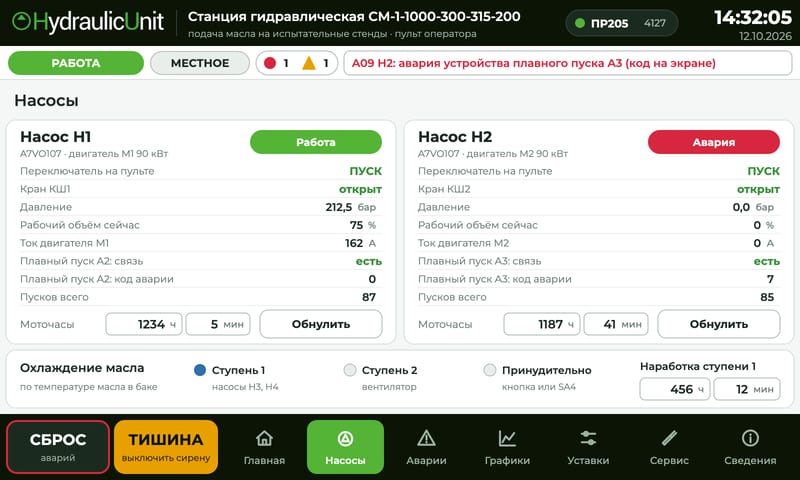This screenshot has height=480, width=800.
Task: Click Плавный пуск А3 связь есть value
Action: point(767,261)
